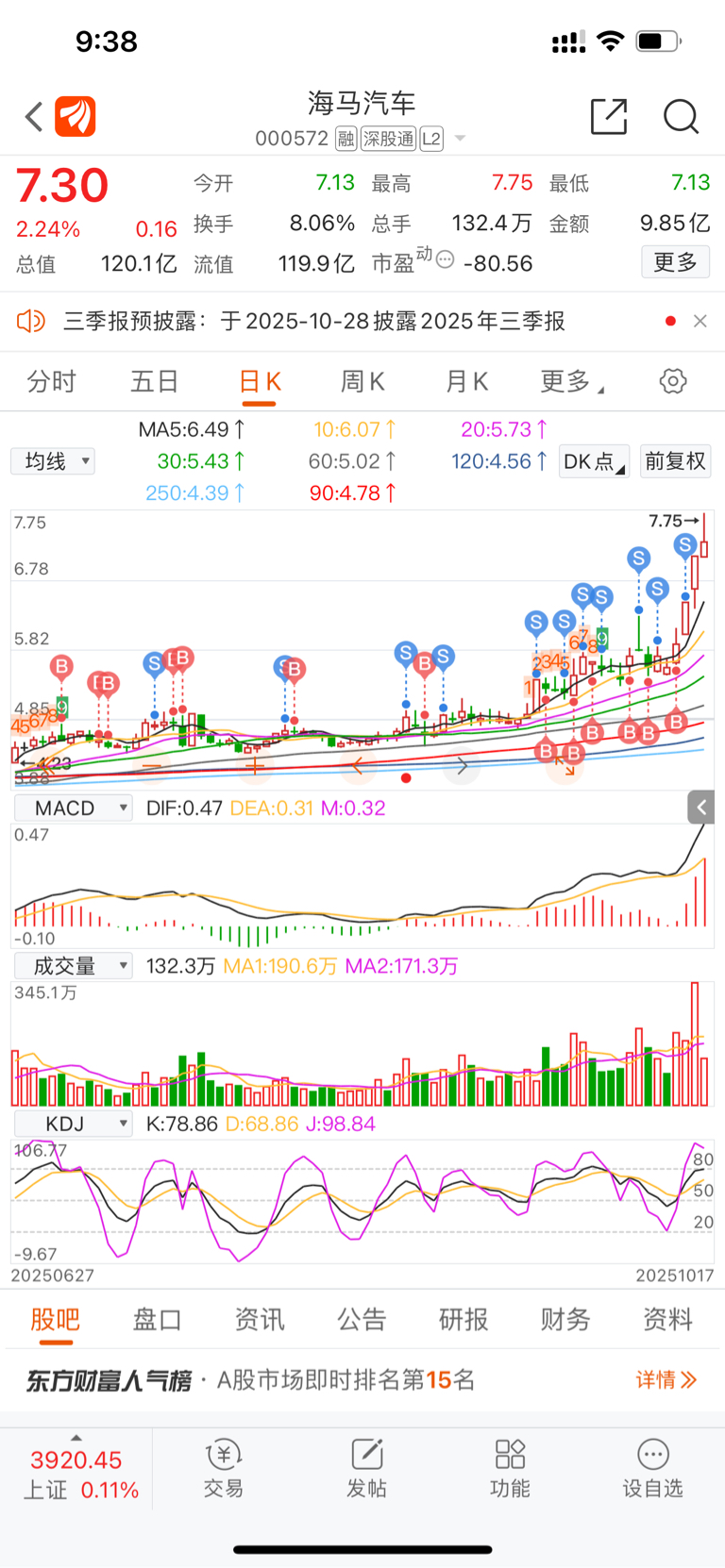Tap the 三季报预披露 announcement text
The width and height of the screenshot is (725, 1568).
[313, 321]
